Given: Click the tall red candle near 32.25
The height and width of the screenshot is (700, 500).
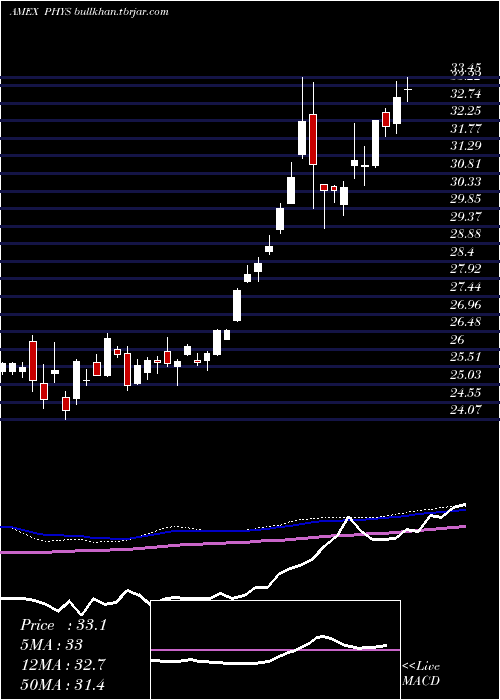Looking at the screenshot, I should [x=313, y=139].
